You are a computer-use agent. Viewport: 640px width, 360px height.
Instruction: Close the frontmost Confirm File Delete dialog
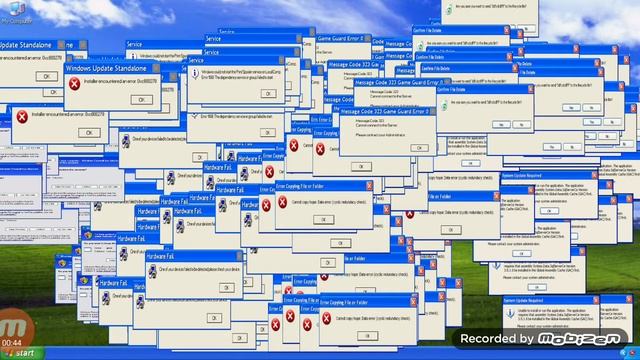tap(530, 89)
